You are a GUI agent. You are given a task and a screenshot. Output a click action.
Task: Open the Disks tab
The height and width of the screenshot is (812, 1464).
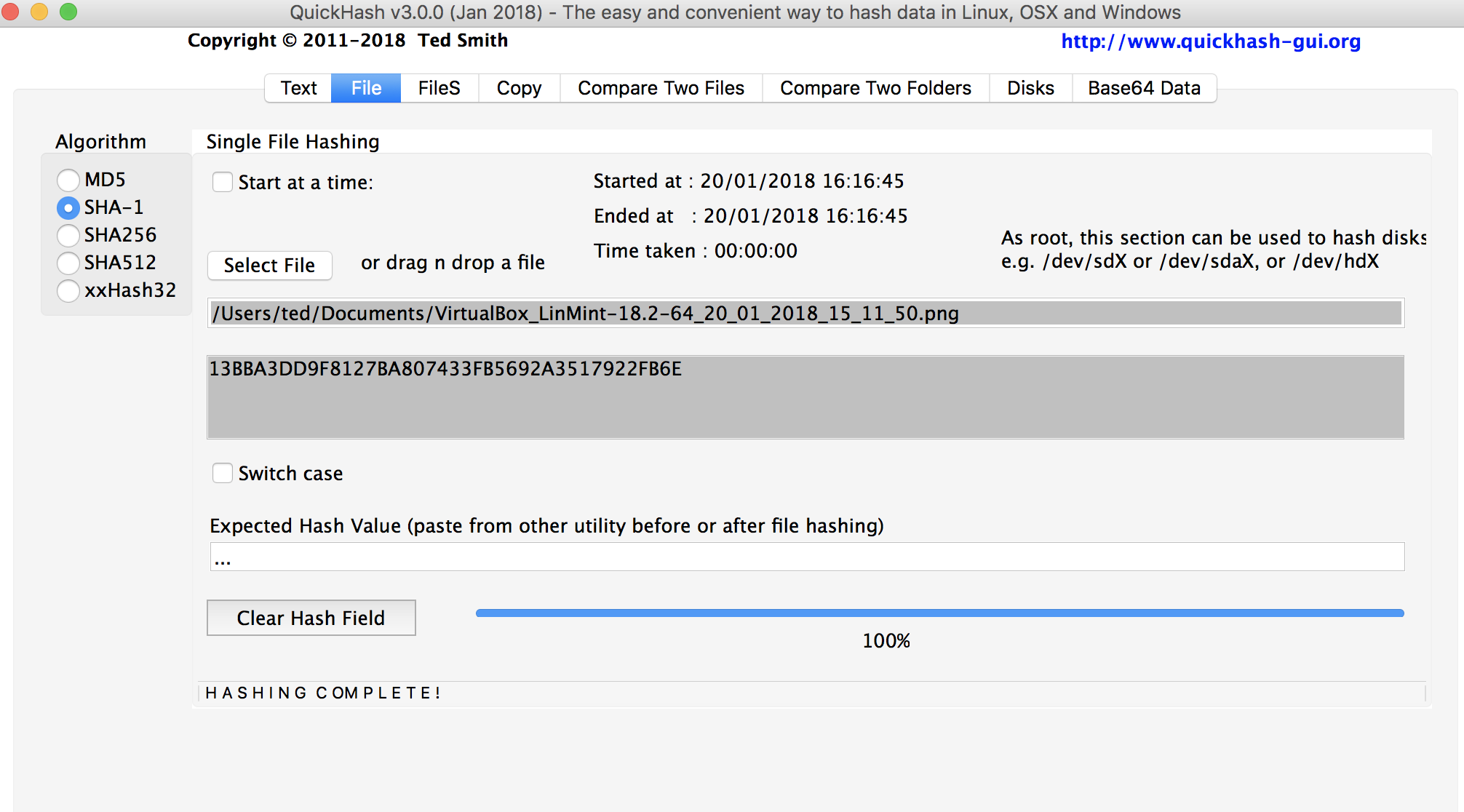[1030, 88]
